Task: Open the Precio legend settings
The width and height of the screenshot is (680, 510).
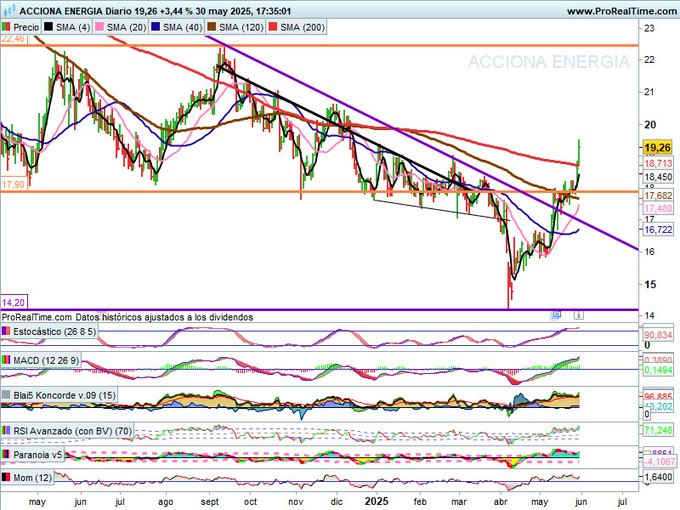Action: (26, 27)
